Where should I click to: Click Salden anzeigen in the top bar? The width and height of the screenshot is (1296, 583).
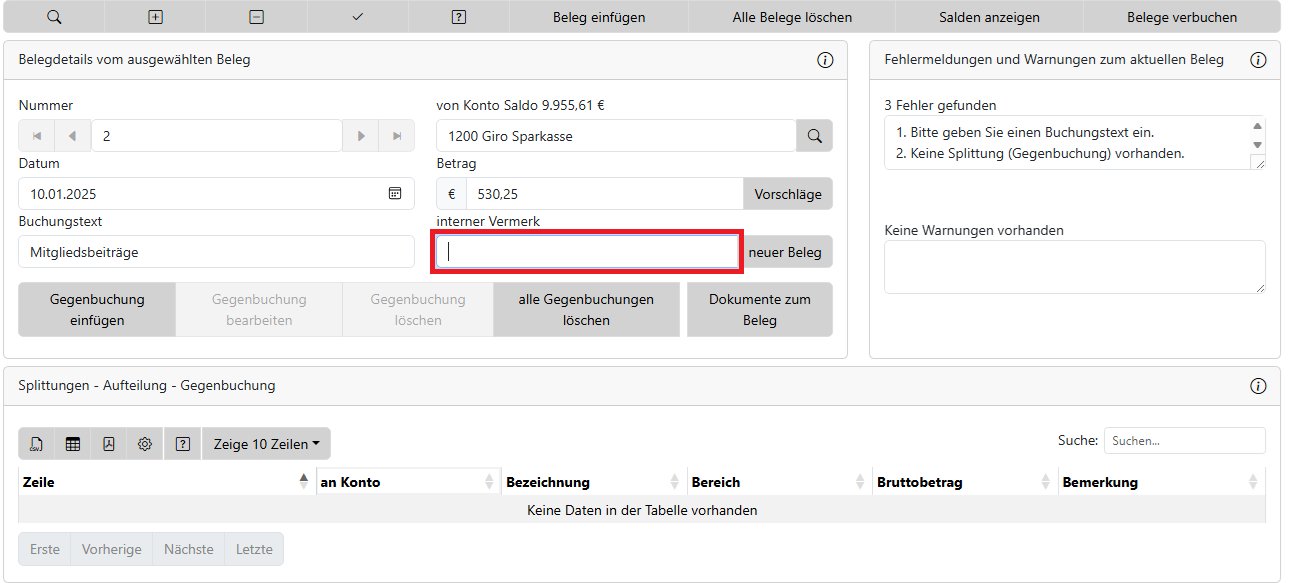(988, 17)
